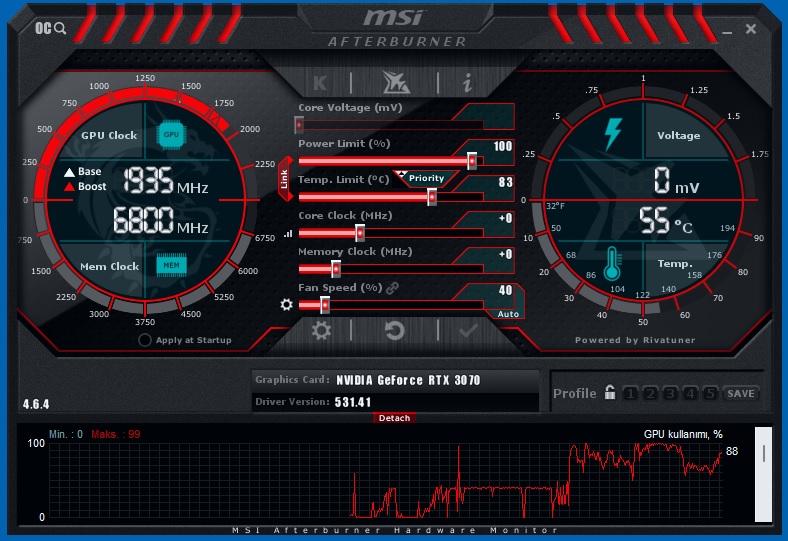Open the voltage-frequency curve bars icon
This screenshot has width=788, height=541.
click(288, 234)
